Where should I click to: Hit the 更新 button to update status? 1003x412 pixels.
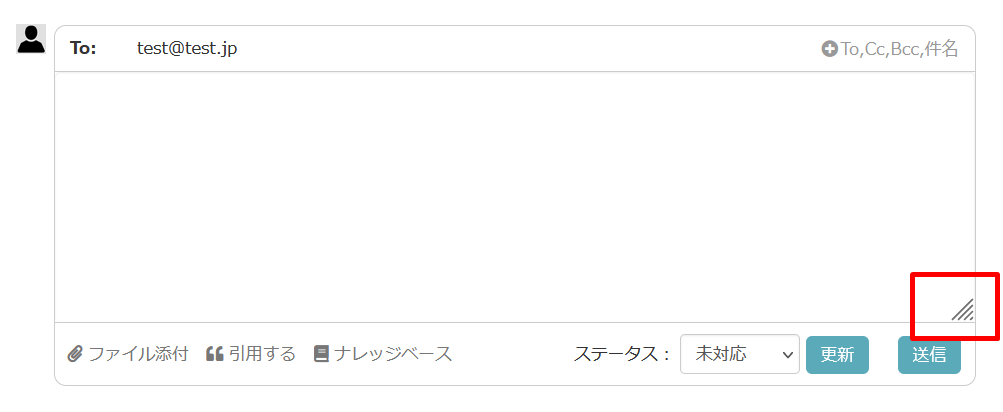[837, 354]
